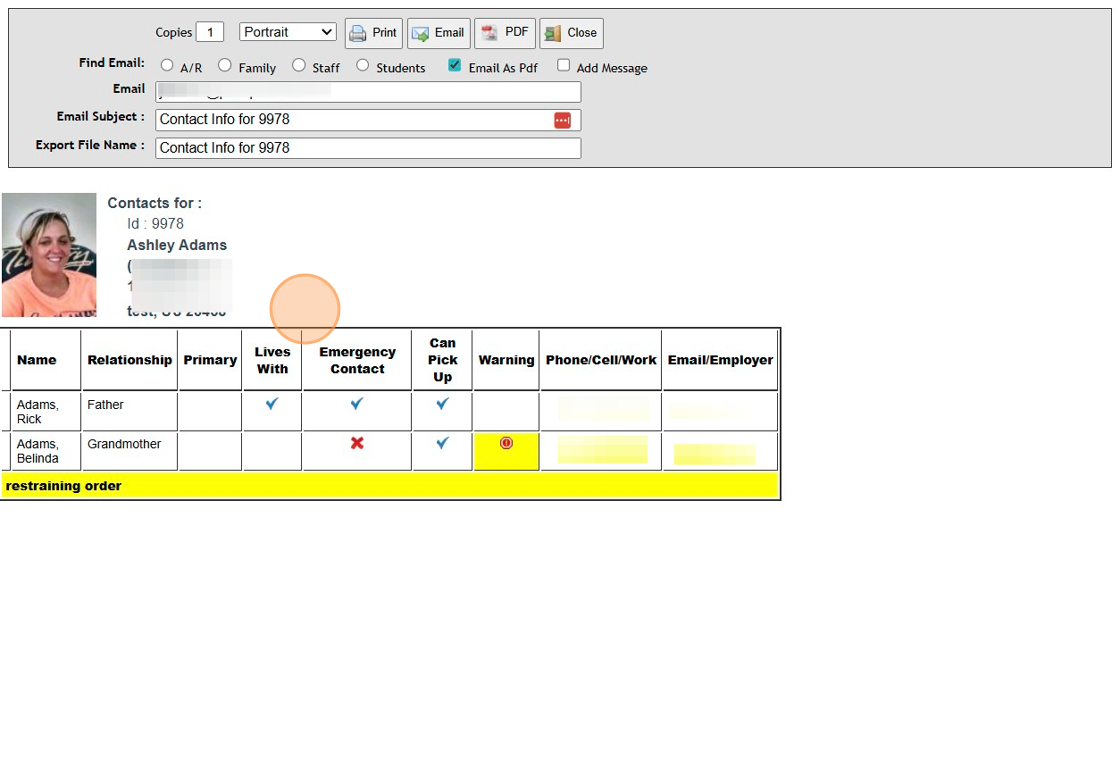Click Belinda's red X Emergency Contact icon
This screenshot has height=760, width=1120.
click(x=357, y=444)
